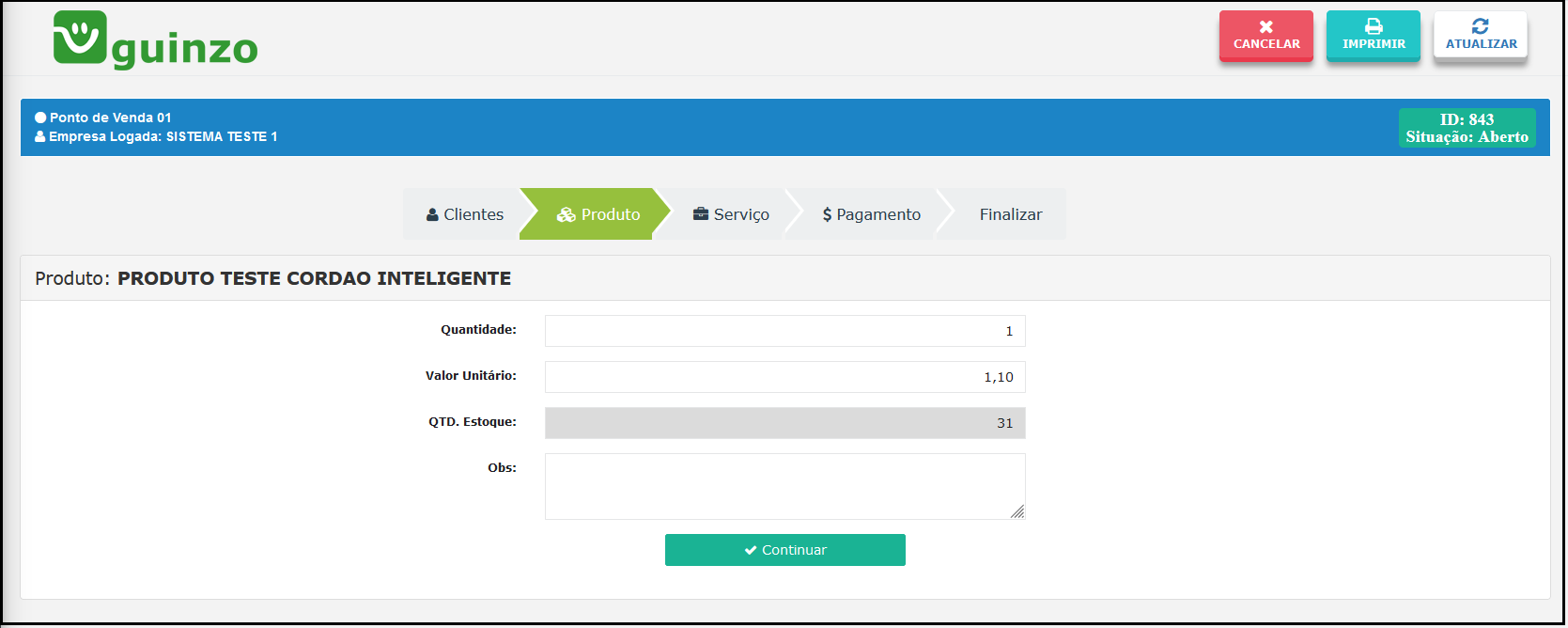Click the circle icon beside Ponto de Venda 01
This screenshot has width=1568, height=628.
coord(40,118)
